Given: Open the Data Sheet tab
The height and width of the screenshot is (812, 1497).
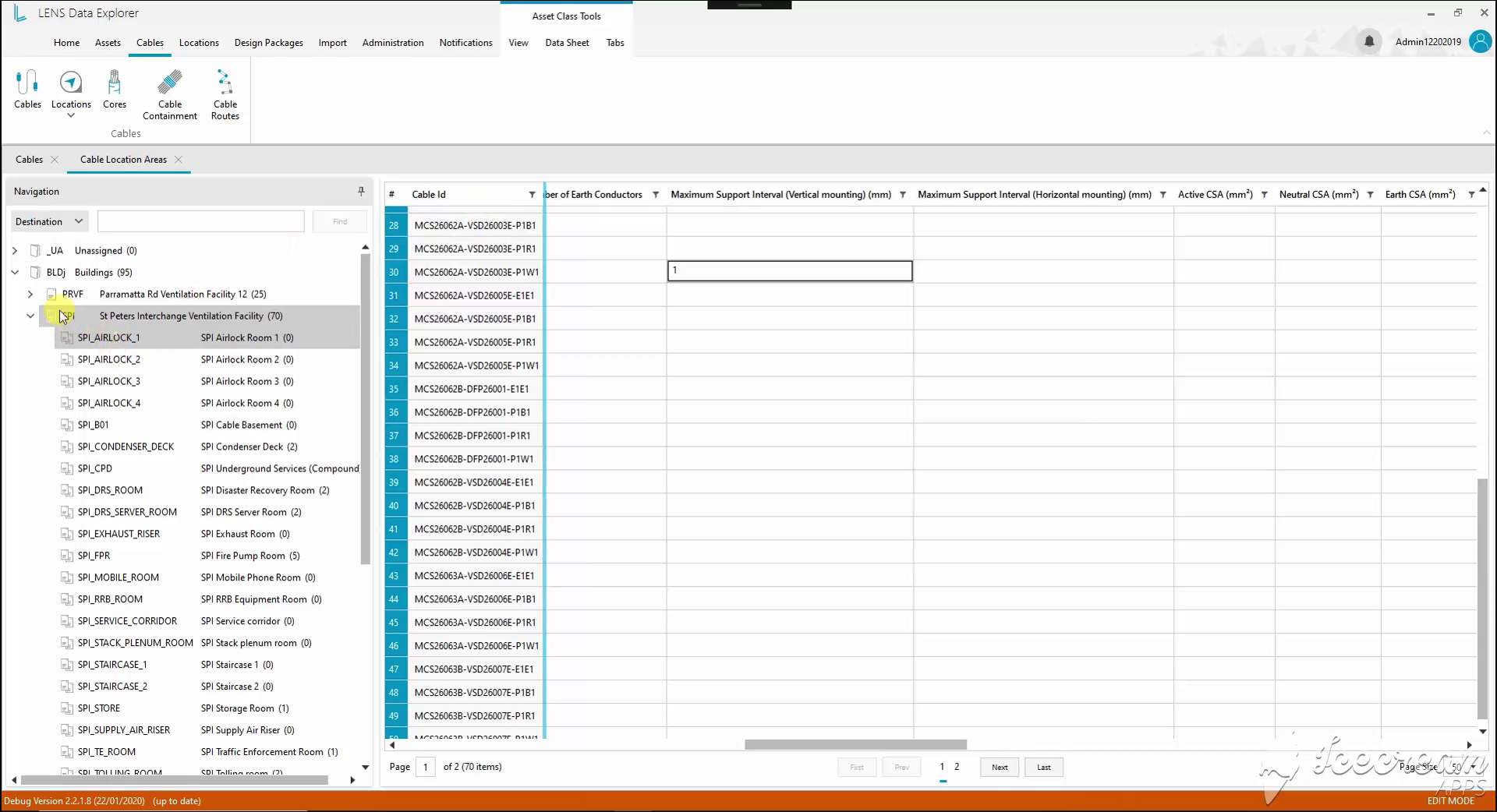Looking at the screenshot, I should (567, 43).
